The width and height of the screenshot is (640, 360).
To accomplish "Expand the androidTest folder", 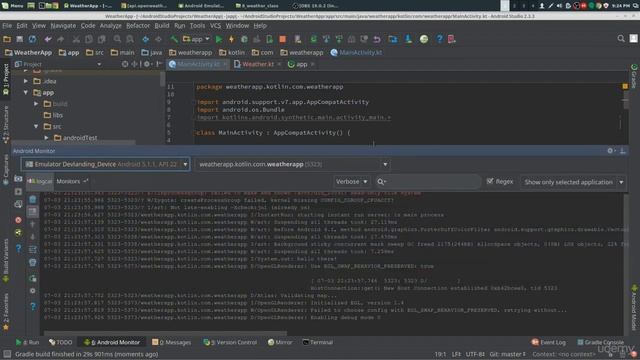I will pyautogui.click(x=47, y=138).
